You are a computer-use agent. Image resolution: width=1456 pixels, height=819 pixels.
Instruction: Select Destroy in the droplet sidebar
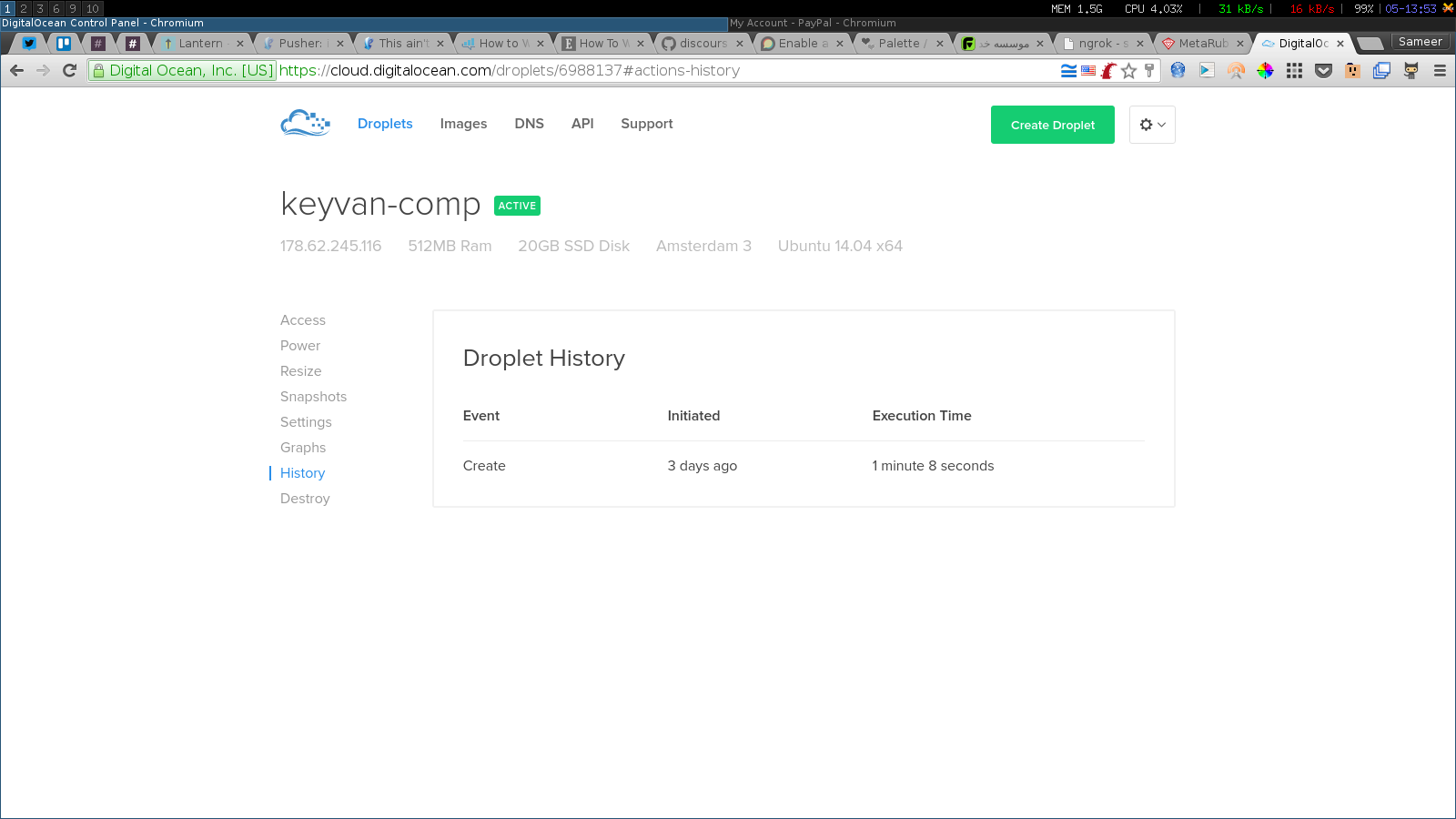coord(305,499)
